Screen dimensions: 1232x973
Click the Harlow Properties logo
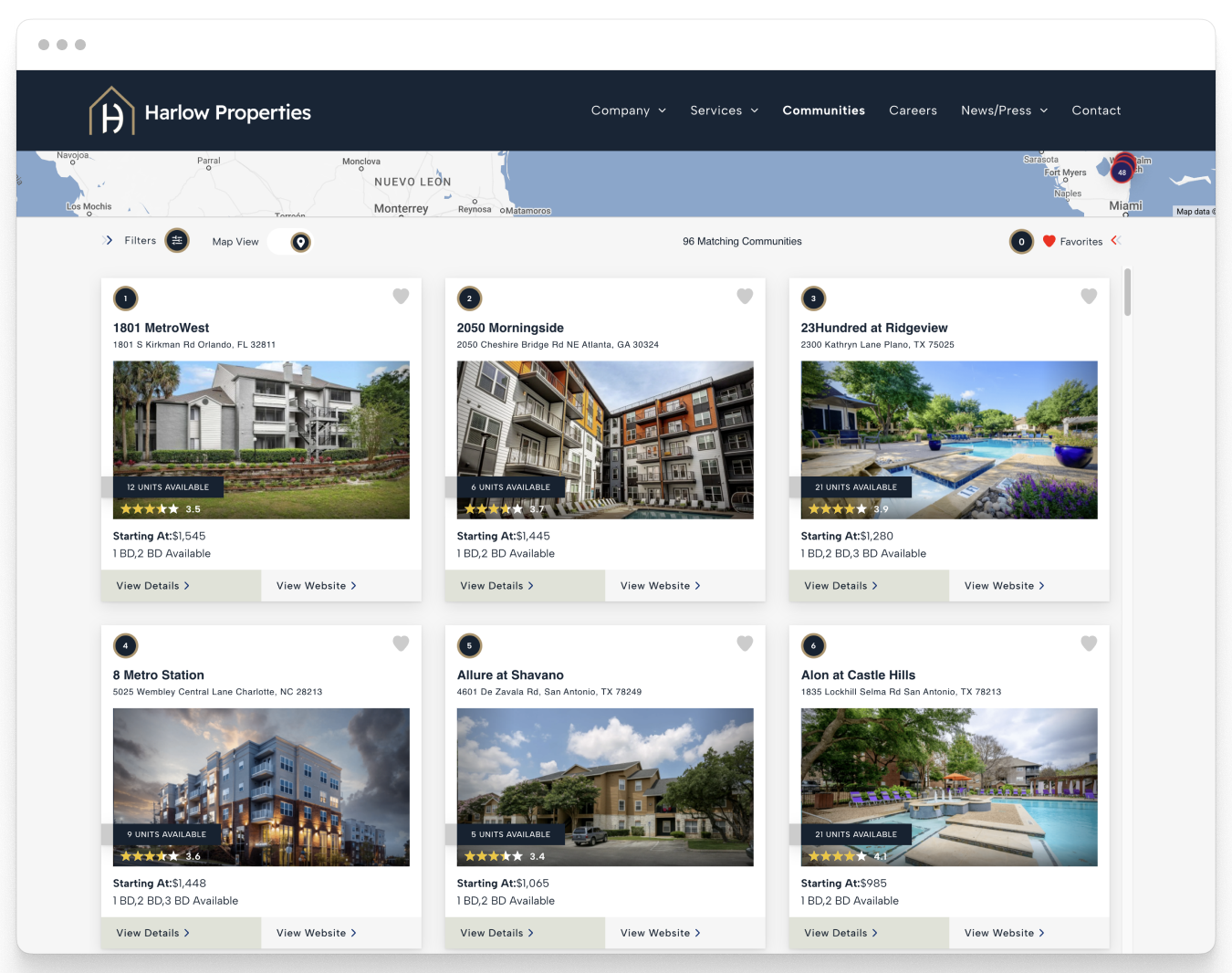tap(200, 111)
